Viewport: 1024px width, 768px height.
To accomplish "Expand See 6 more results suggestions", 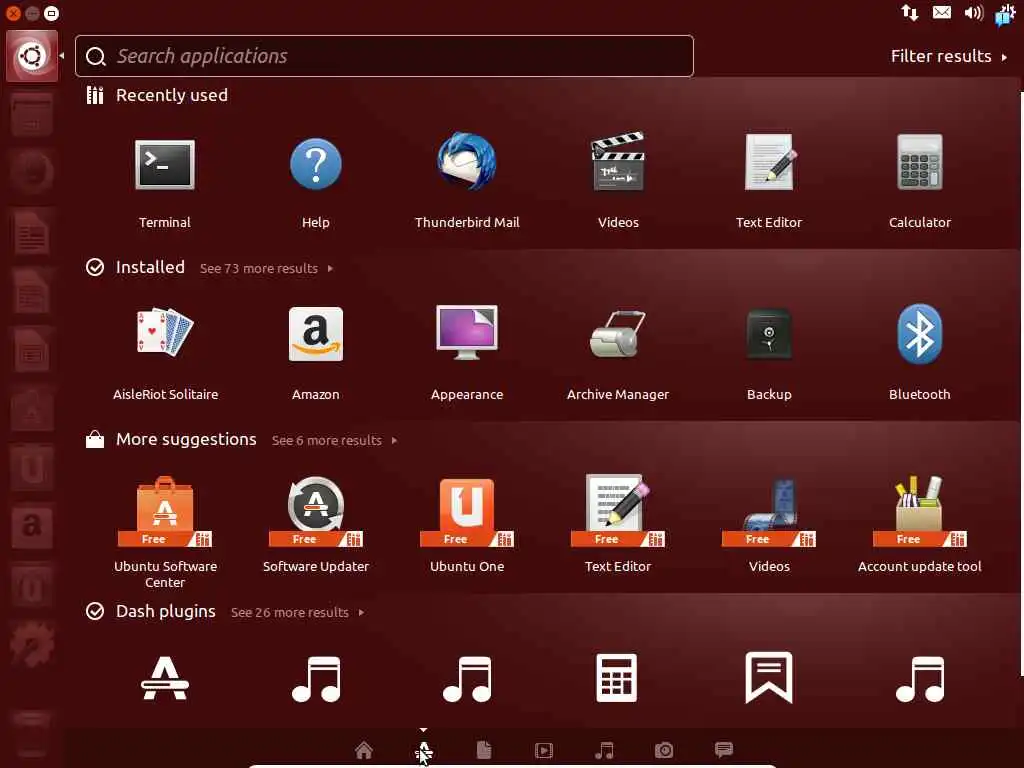I will [334, 441].
